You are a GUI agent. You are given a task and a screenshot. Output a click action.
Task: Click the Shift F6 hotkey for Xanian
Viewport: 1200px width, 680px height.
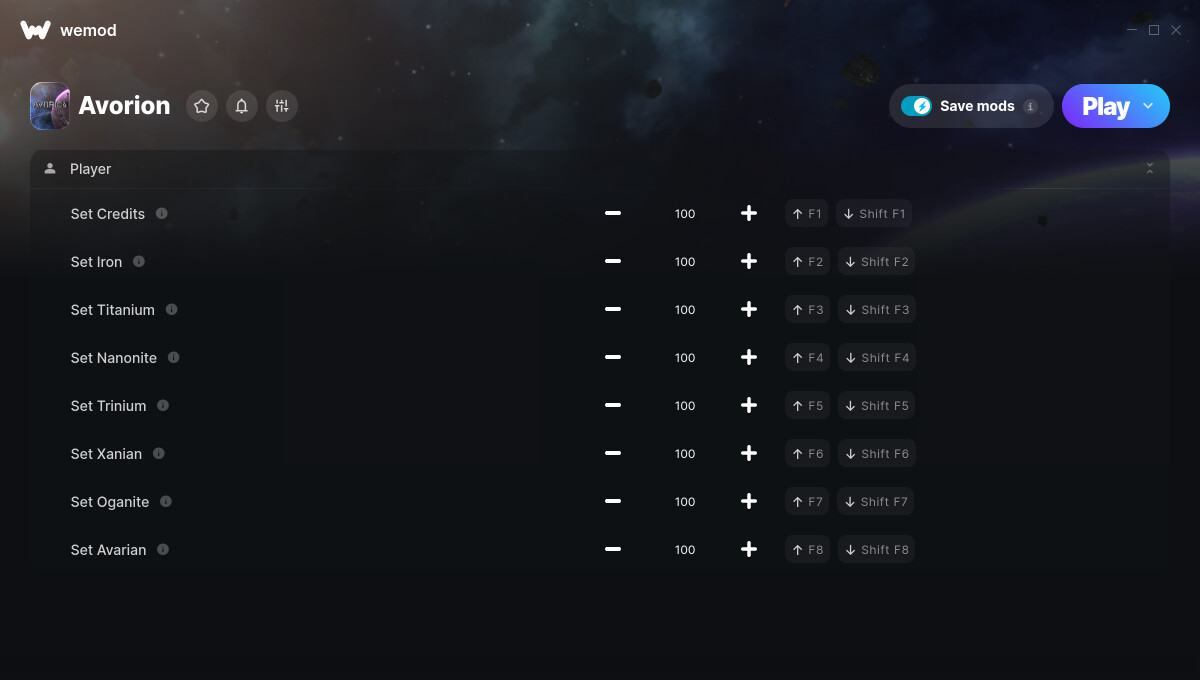tap(876, 453)
